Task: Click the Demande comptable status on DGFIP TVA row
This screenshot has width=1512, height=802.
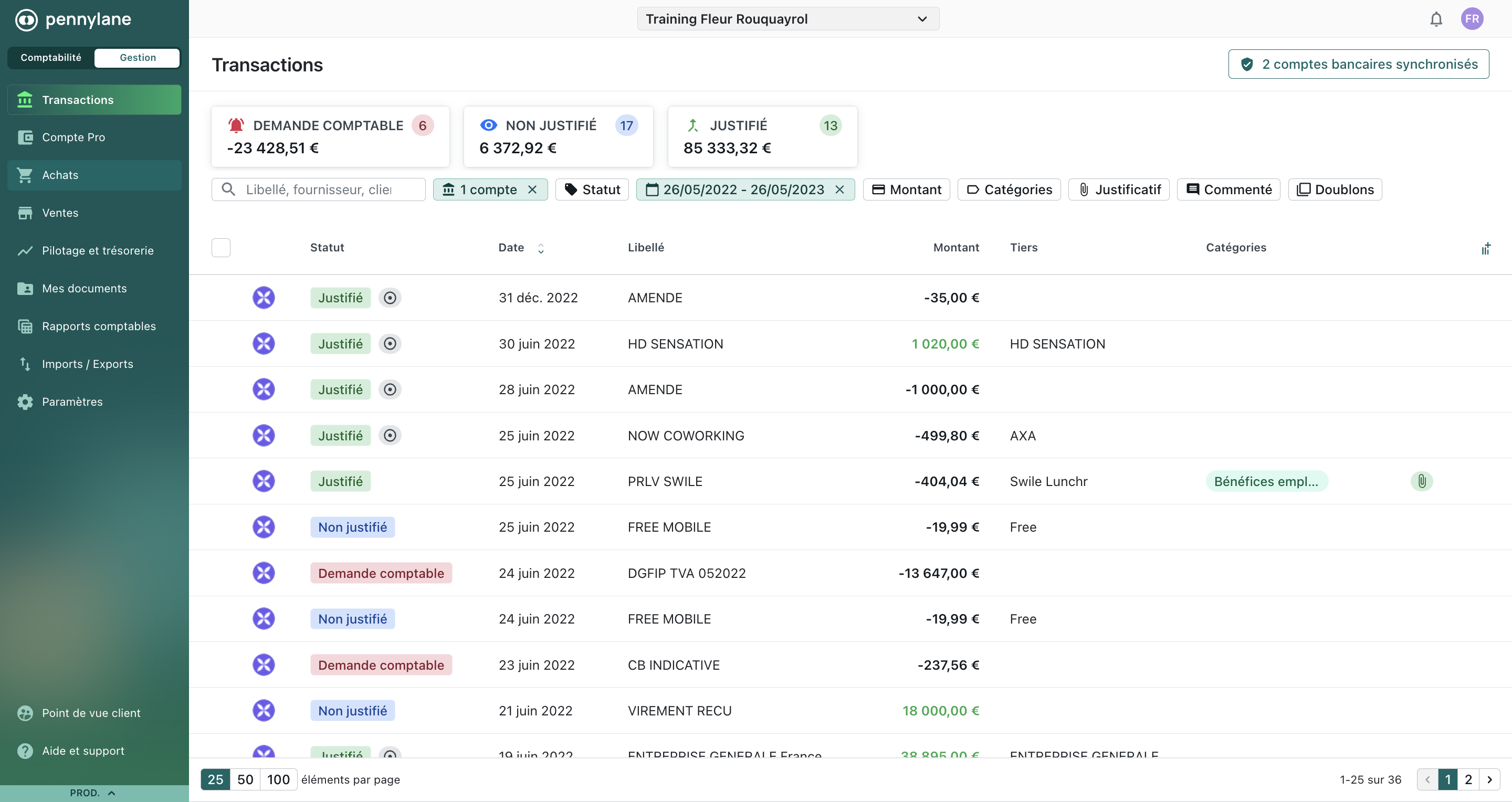Action: point(381,573)
